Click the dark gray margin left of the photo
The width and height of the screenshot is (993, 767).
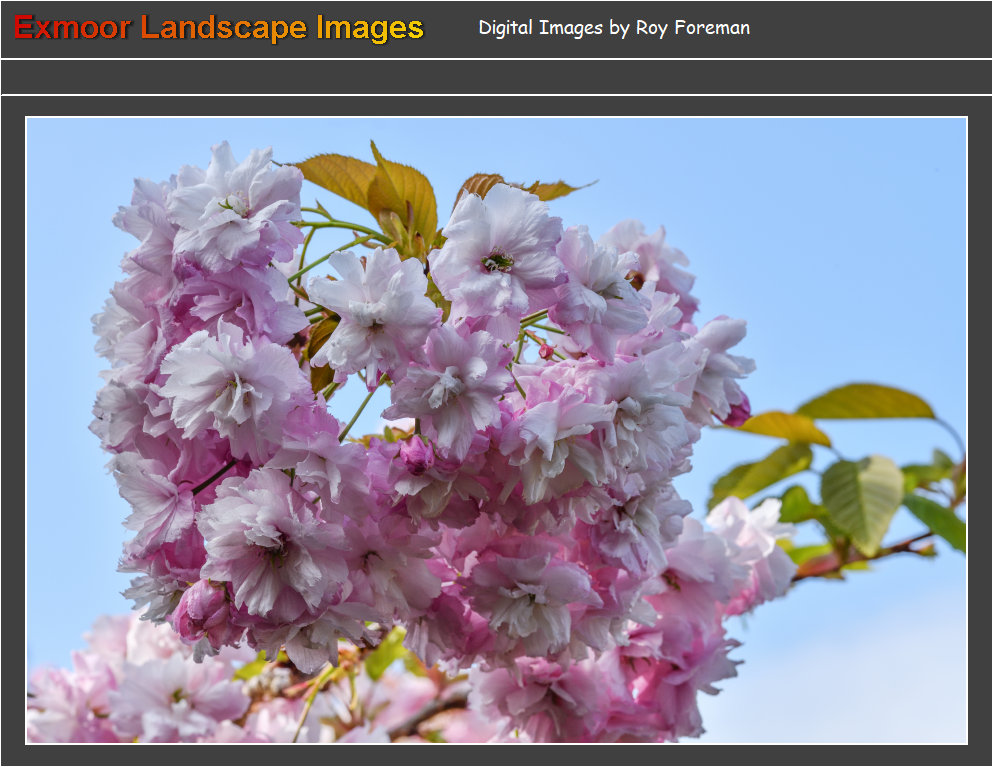coord(12,430)
